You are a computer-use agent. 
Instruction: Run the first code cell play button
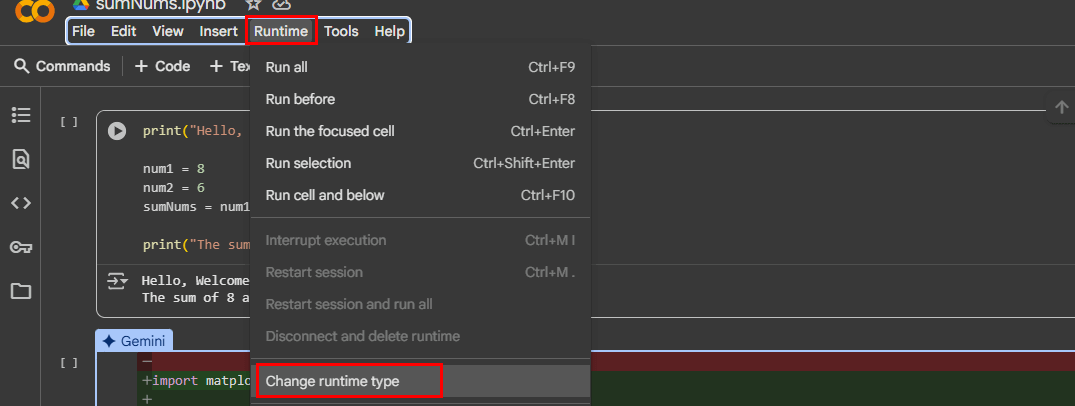[117, 131]
